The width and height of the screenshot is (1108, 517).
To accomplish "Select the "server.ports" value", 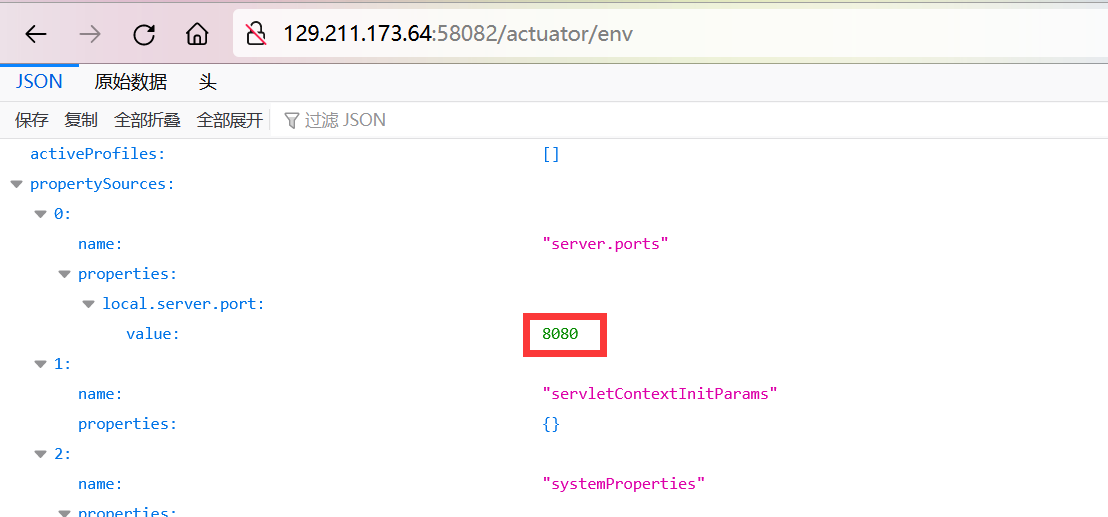I will point(606,244).
